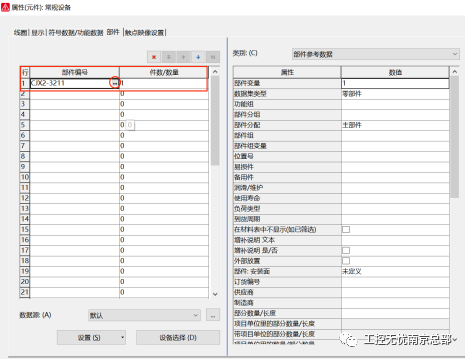Open part selection via the … button in CJX2-3211 cell
This screenshot has height=360, width=466.
click(x=115, y=83)
